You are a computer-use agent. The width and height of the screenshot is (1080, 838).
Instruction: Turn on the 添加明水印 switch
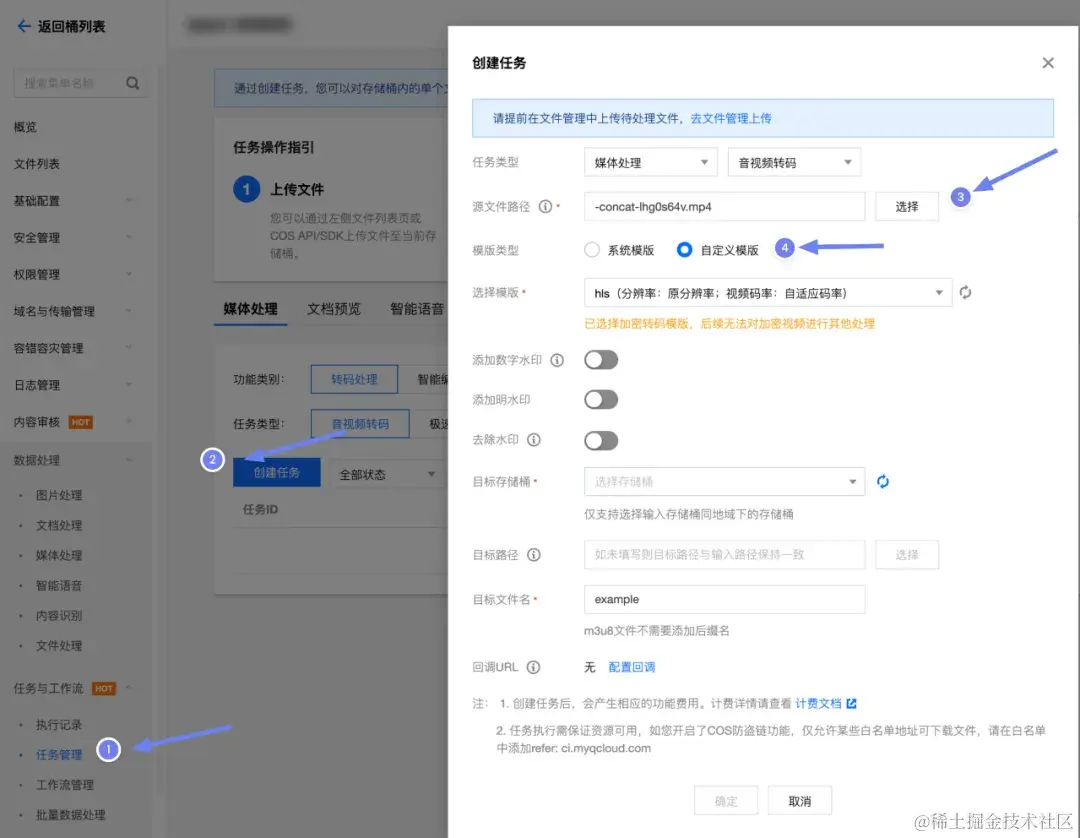click(601, 399)
